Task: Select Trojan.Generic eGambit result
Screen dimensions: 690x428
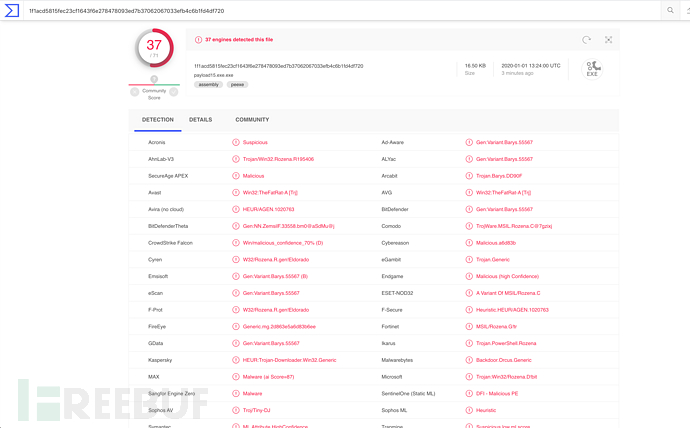Action: (x=493, y=260)
